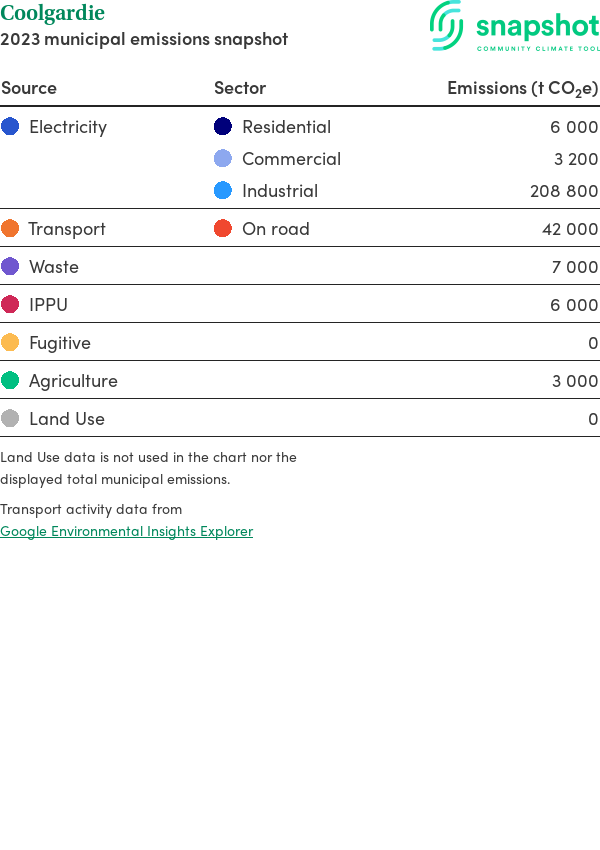Click the red On road dot
The width and height of the screenshot is (600, 850).
223,229
